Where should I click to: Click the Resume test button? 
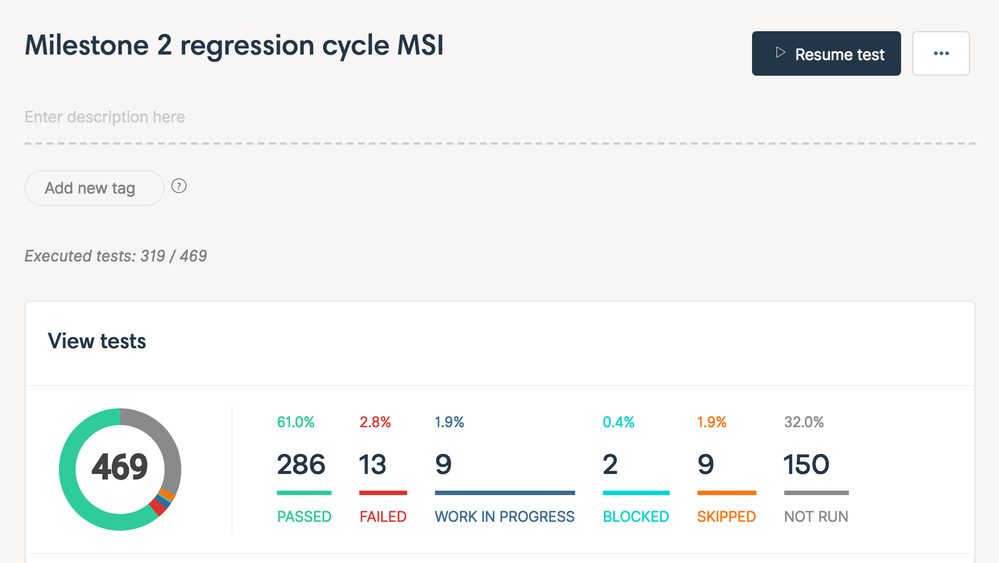click(826, 54)
